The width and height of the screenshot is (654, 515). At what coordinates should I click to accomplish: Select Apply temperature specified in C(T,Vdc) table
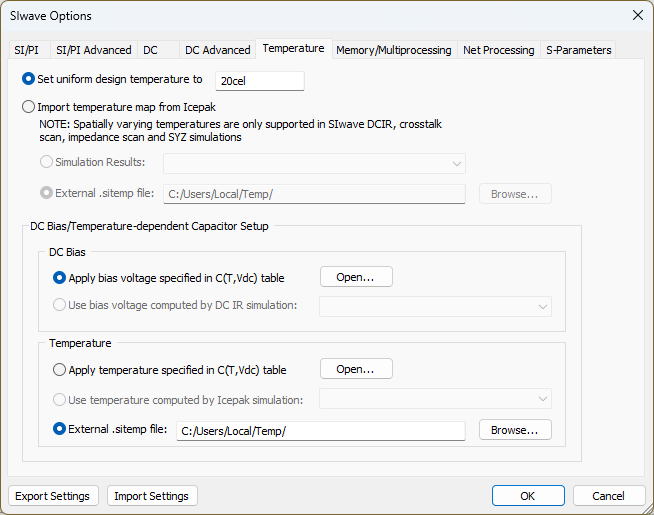point(60,369)
